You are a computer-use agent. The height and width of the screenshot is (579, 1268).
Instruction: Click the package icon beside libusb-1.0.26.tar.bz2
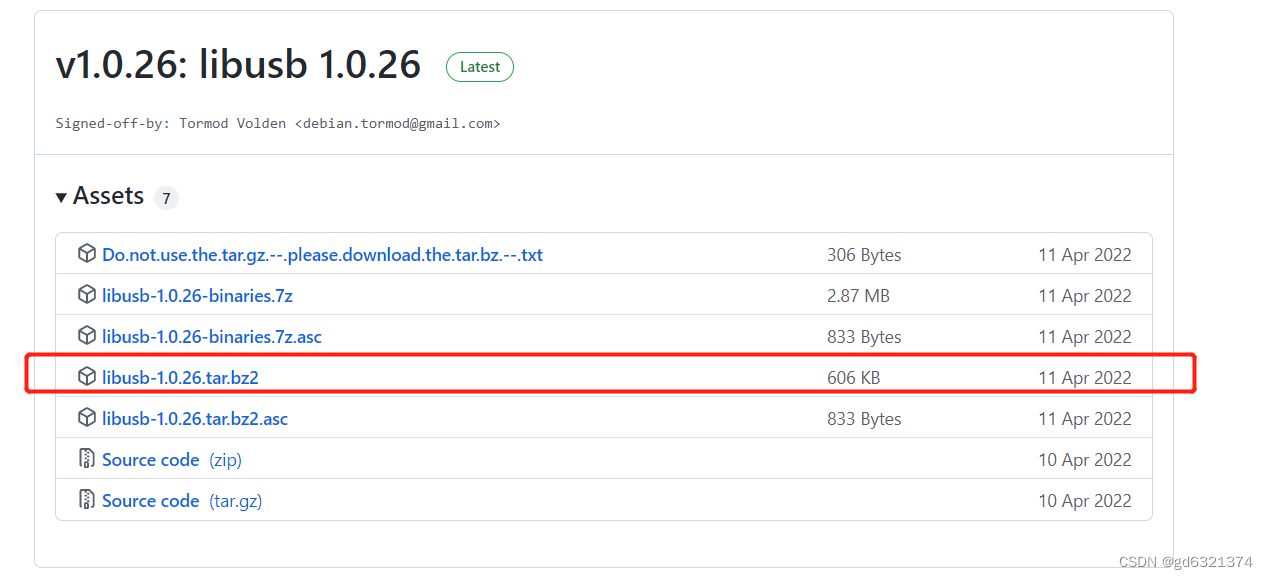tap(86, 377)
